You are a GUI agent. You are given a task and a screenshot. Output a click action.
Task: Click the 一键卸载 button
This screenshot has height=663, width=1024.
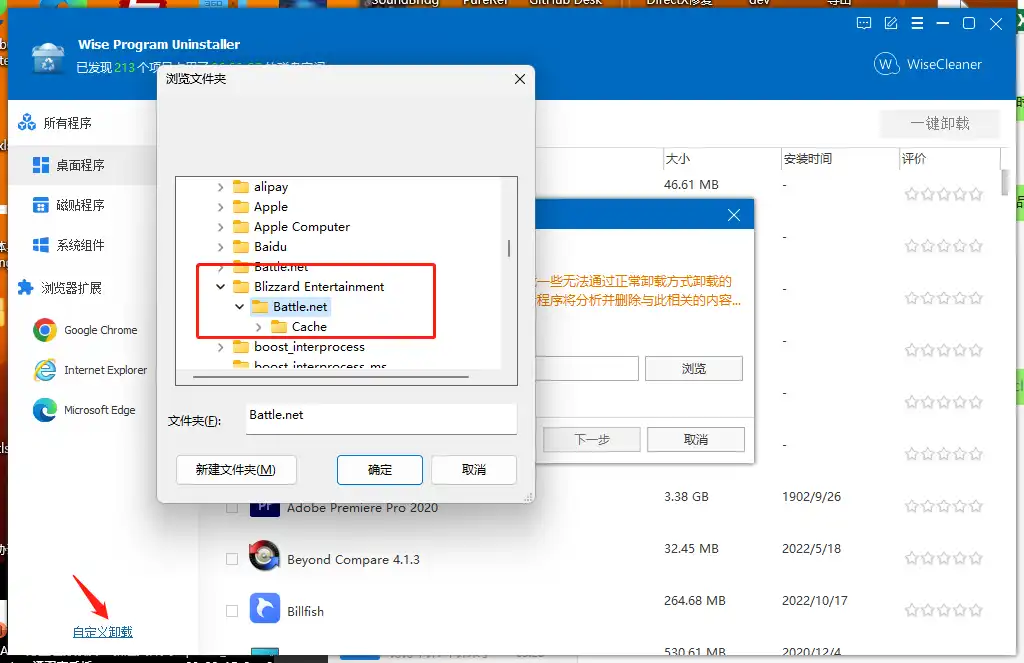tap(940, 123)
